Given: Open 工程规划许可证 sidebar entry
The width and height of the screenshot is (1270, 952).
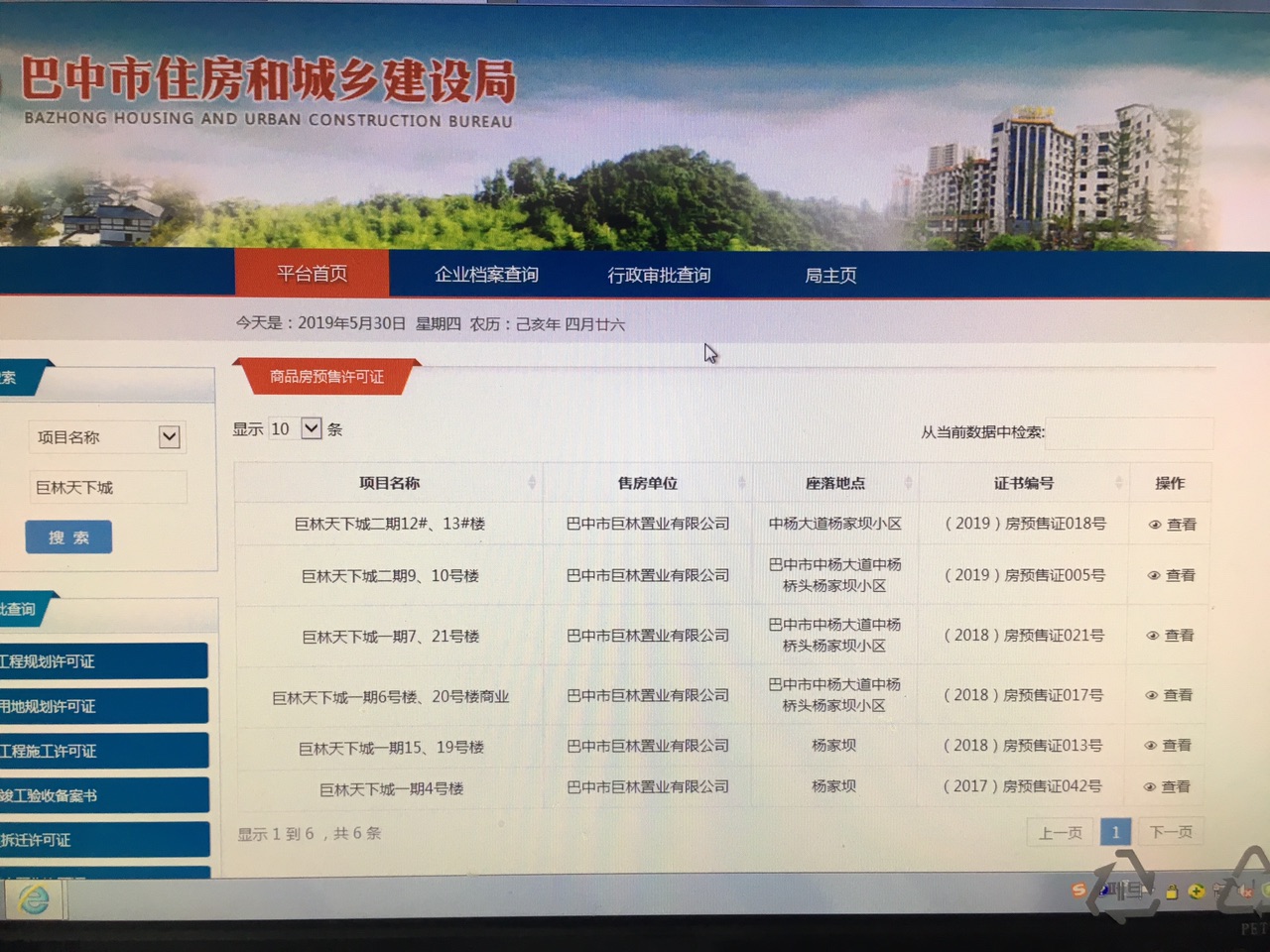Looking at the screenshot, I should click(x=103, y=661).
